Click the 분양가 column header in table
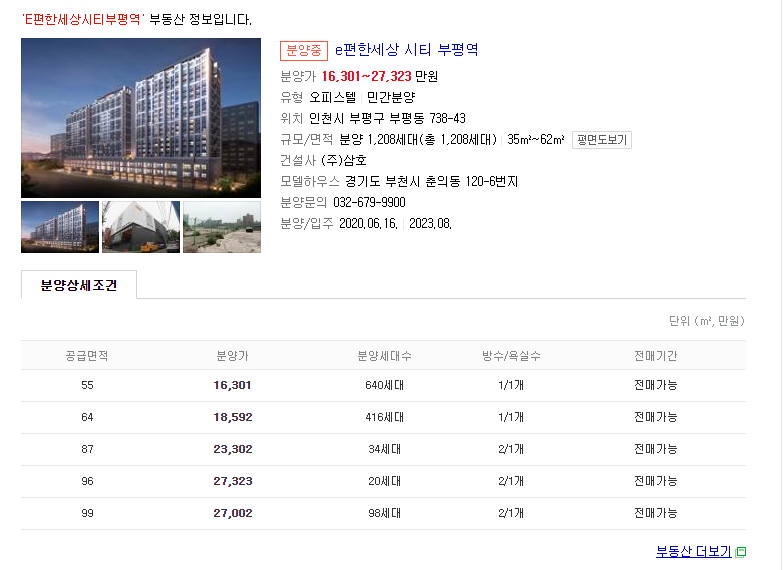The height and width of the screenshot is (570, 784). (232, 356)
